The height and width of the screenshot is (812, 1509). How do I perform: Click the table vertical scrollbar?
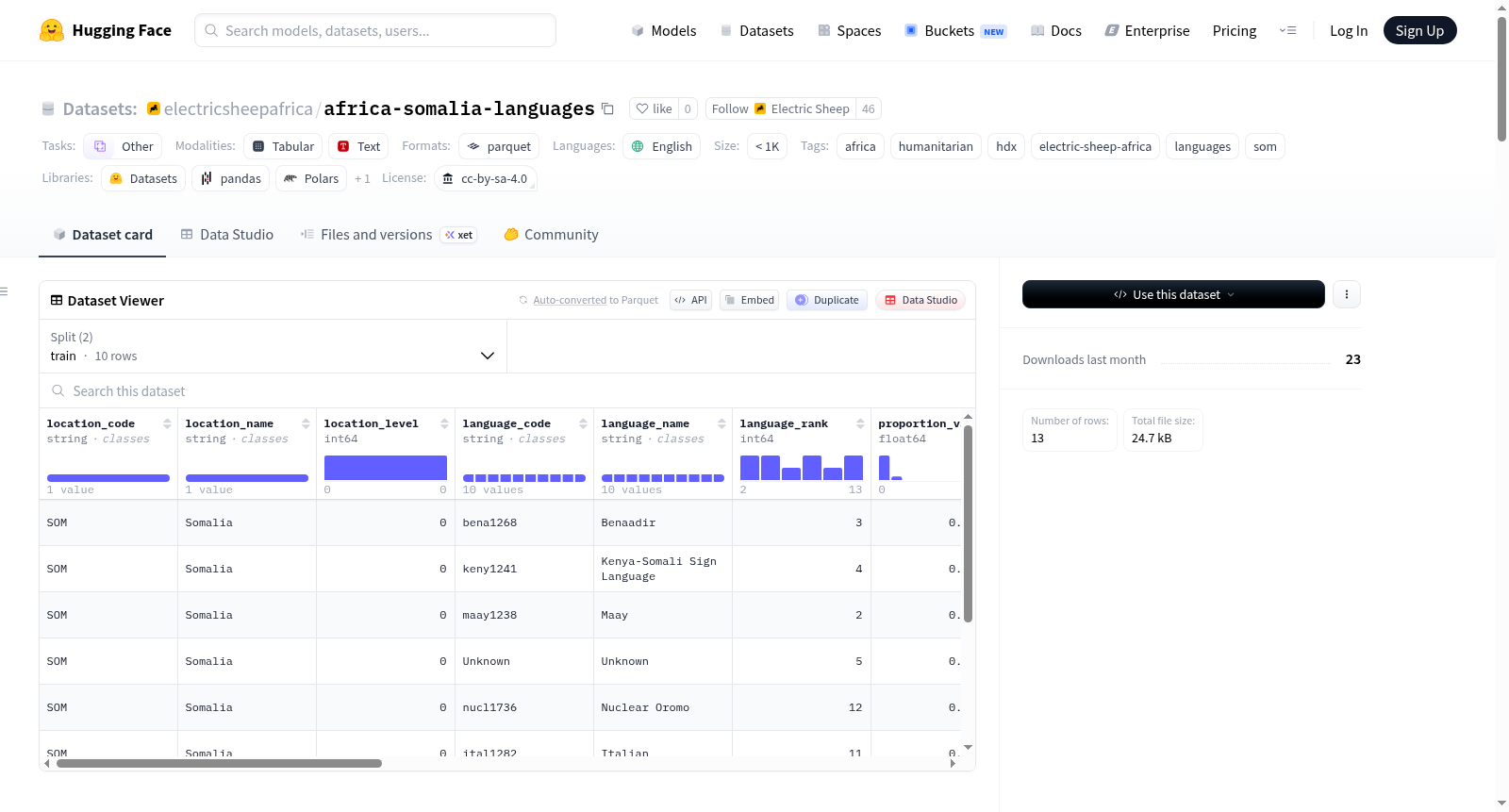point(968,523)
